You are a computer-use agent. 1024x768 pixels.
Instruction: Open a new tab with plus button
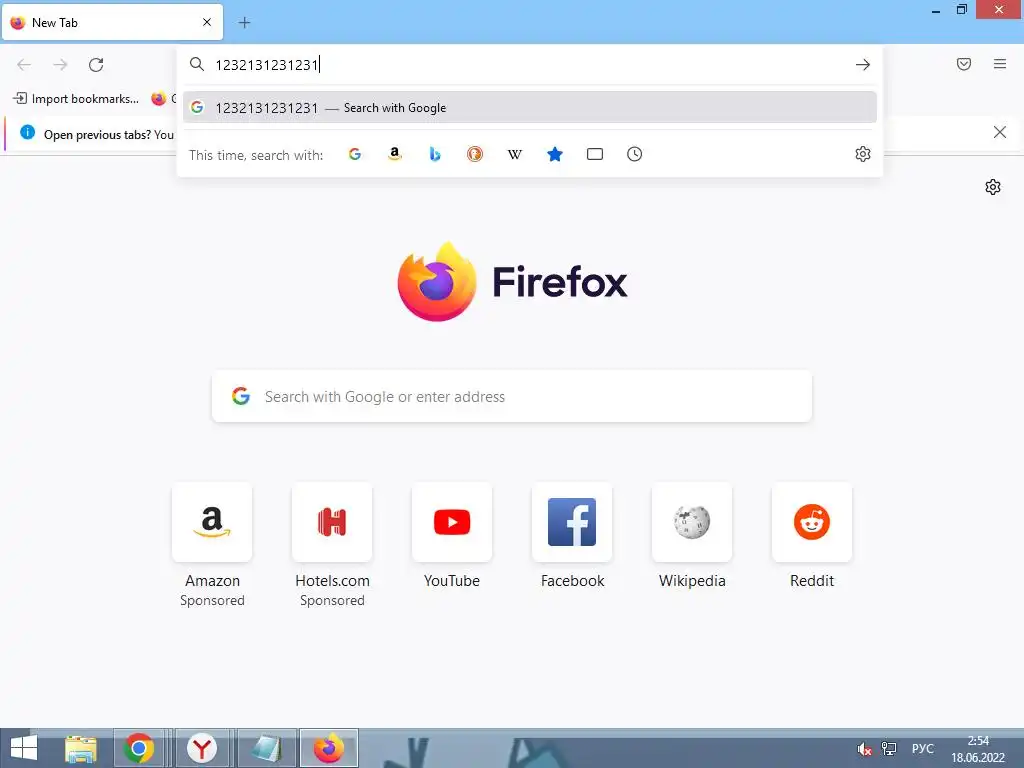[244, 23]
